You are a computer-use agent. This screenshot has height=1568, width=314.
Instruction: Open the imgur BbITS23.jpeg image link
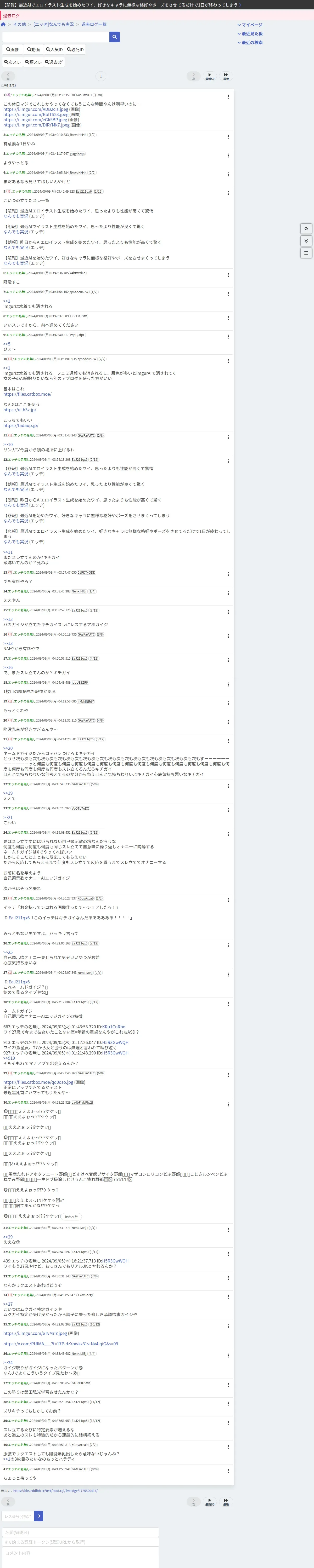tap(36, 114)
